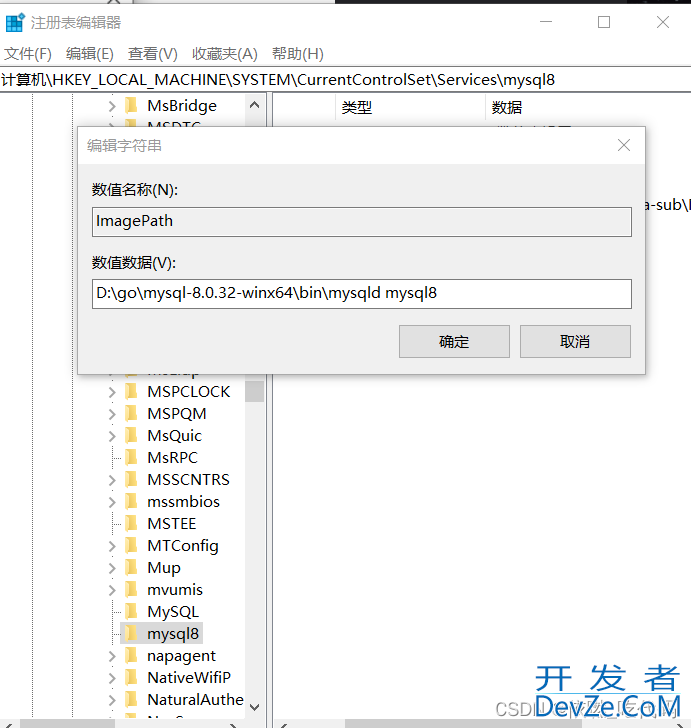Select the MsBridge key label
This screenshot has width=691, height=728.
(x=182, y=106)
